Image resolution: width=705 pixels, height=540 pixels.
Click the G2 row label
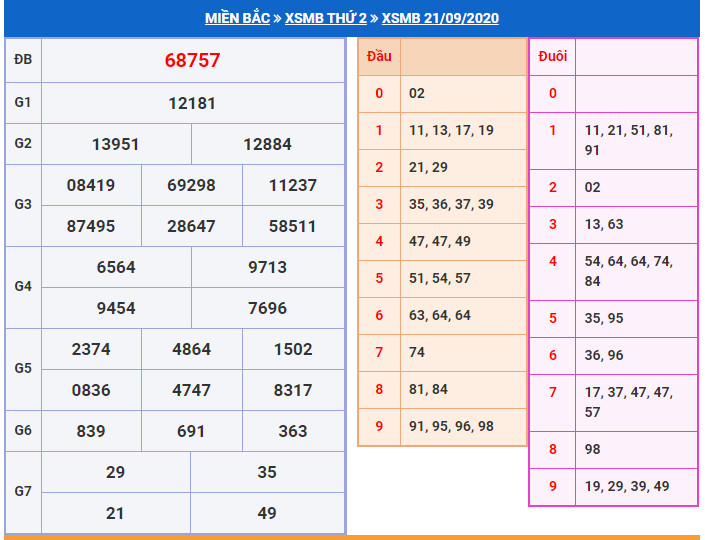point(23,143)
